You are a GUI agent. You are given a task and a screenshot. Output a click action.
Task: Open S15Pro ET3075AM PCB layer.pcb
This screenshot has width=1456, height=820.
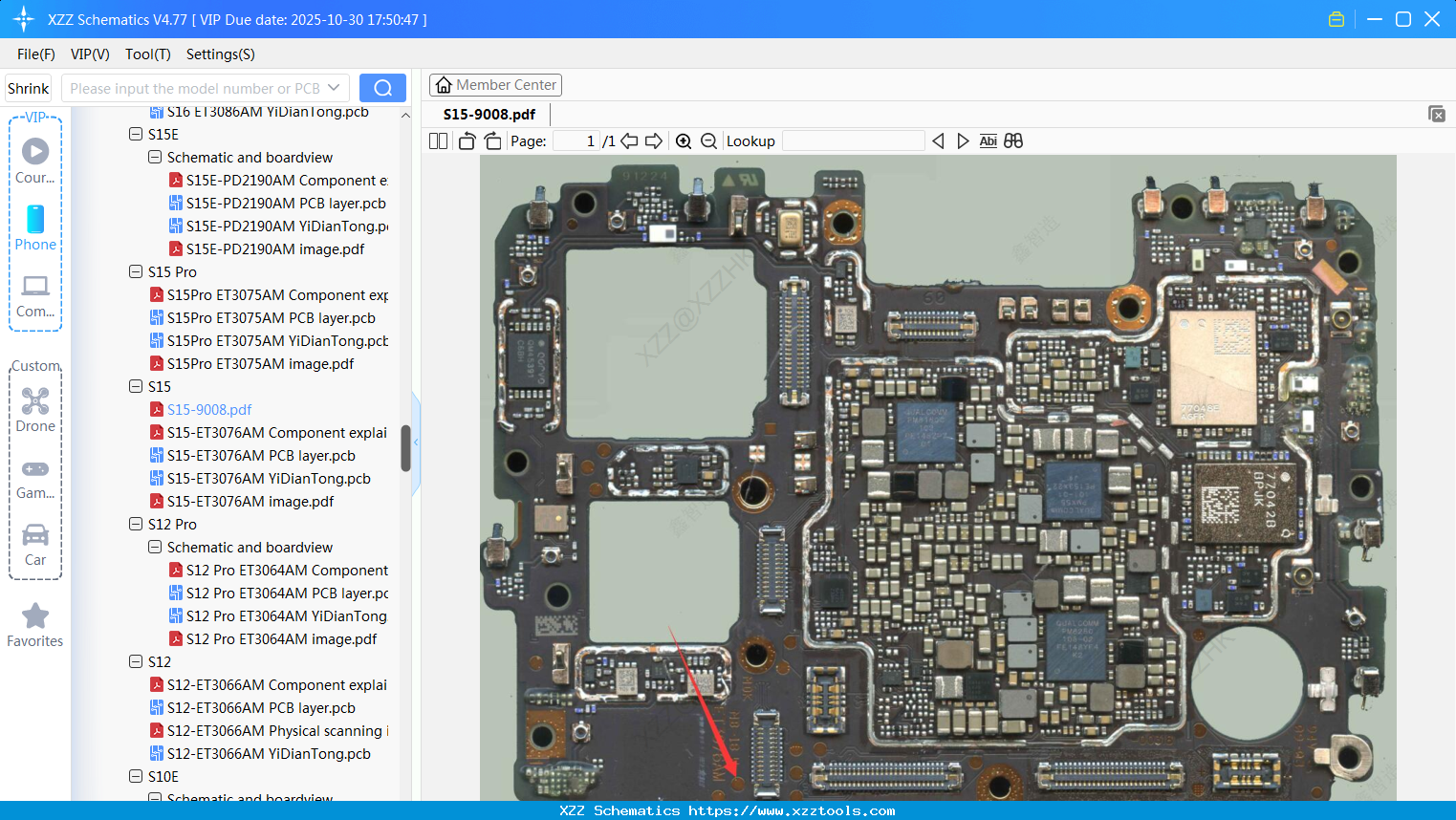pyautogui.click(x=271, y=318)
